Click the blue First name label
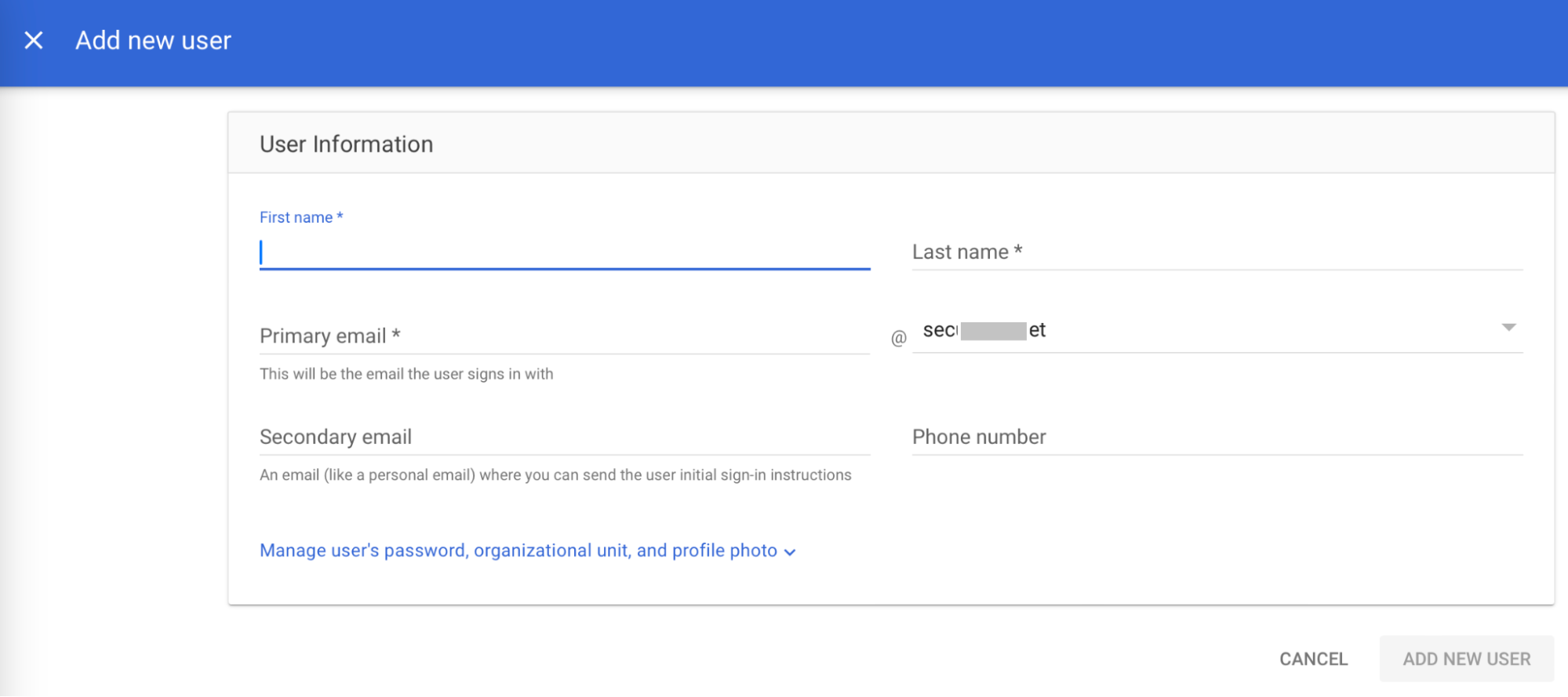Viewport: 1568px width, 697px height. coord(296,217)
